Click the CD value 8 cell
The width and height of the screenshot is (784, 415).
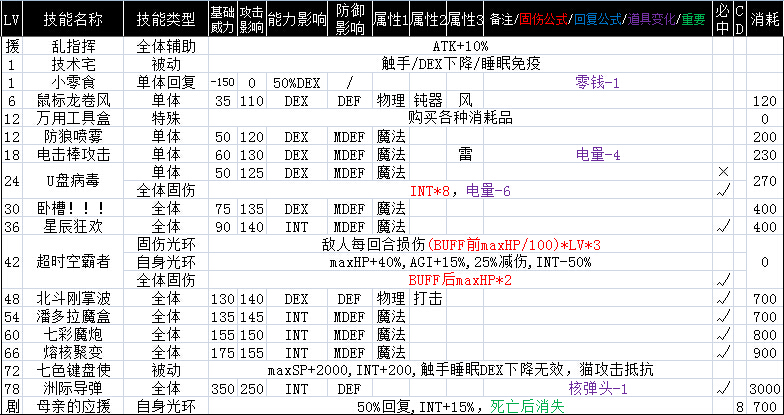[x=740, y=406]
